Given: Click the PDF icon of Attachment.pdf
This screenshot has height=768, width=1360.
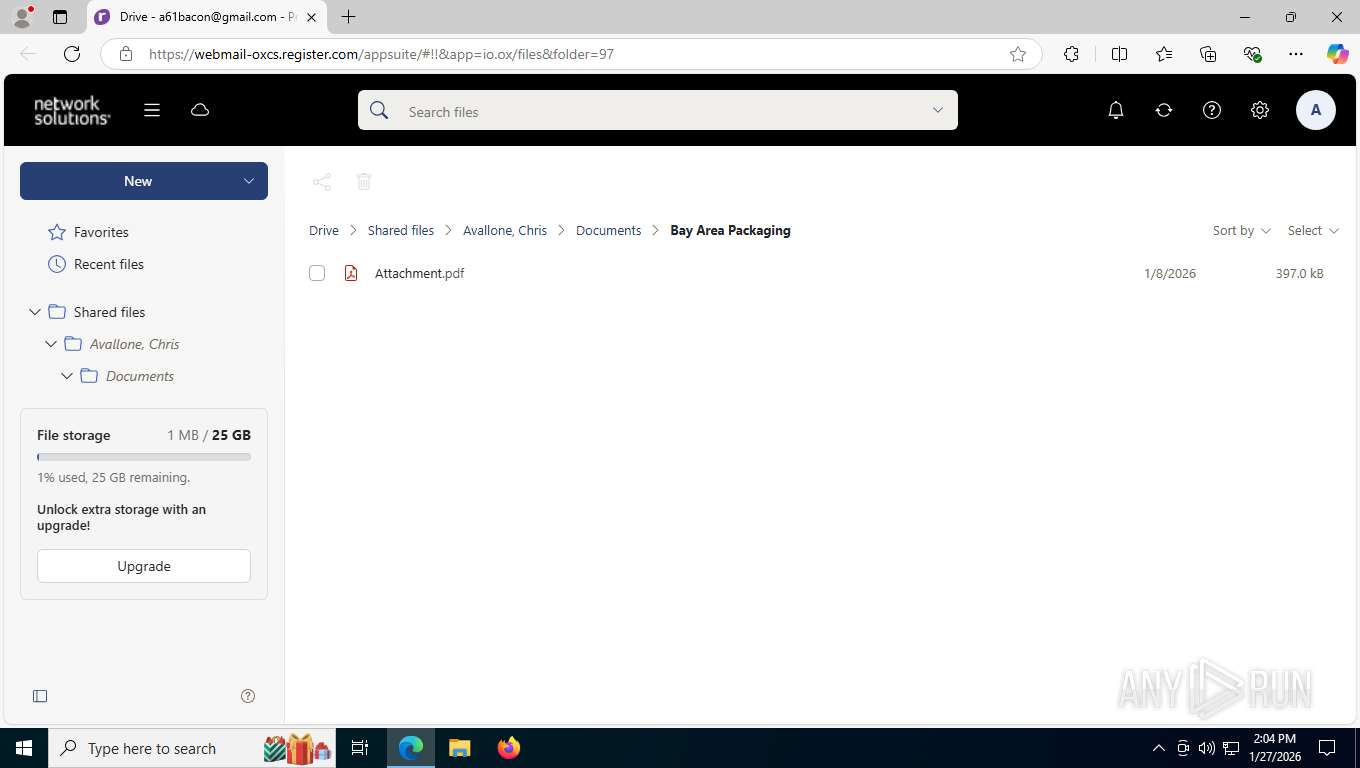Looking at the screenshot, I should [351, 273].
